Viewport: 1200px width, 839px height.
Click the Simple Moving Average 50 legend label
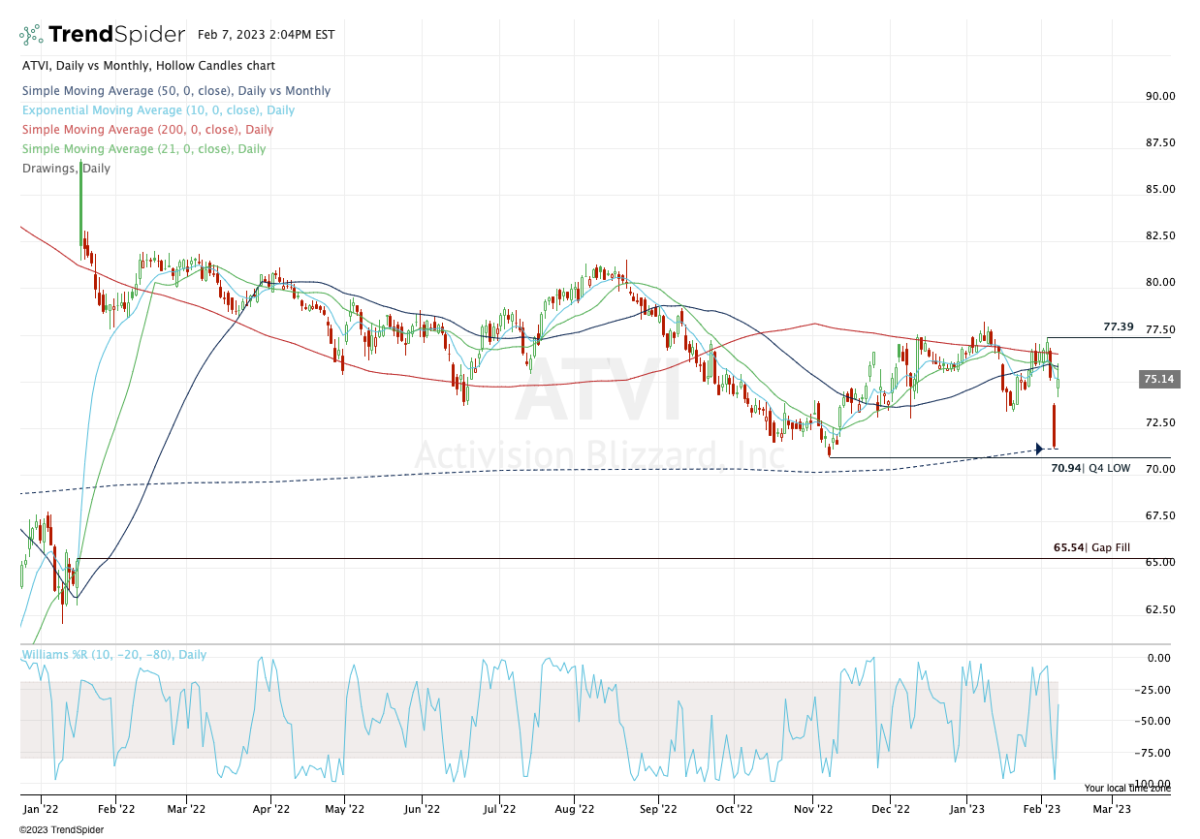coord(175,91)
